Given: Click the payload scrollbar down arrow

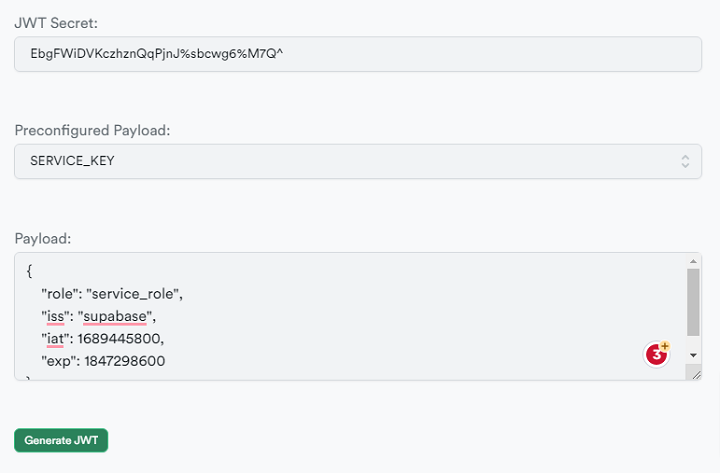Looking at the screenshot, I should click(x=693, y=355).
